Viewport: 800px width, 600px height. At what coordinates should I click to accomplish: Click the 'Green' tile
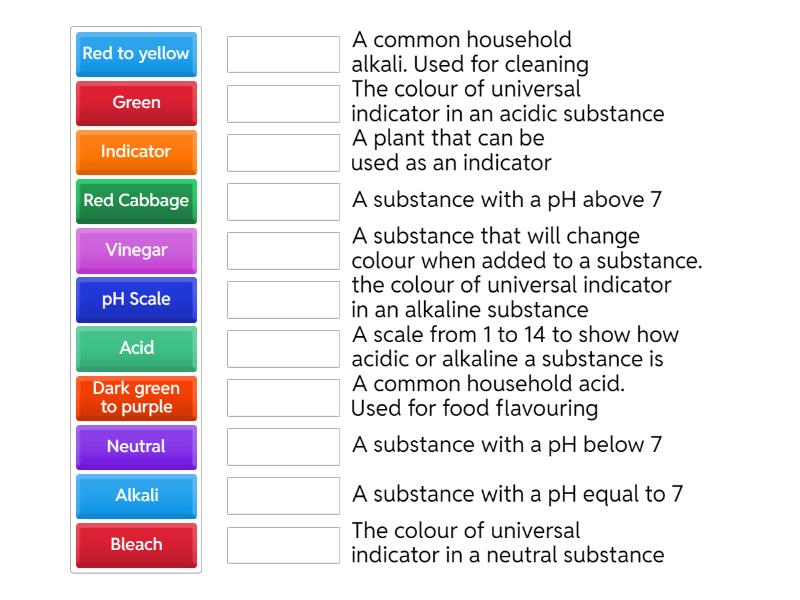click(137, 104)
